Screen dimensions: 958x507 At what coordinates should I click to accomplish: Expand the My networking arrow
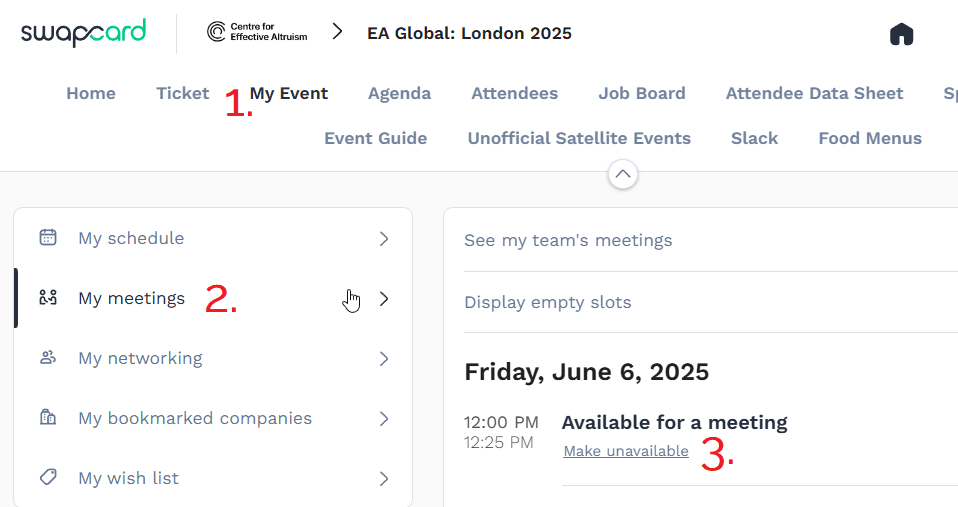click(384, 358)
